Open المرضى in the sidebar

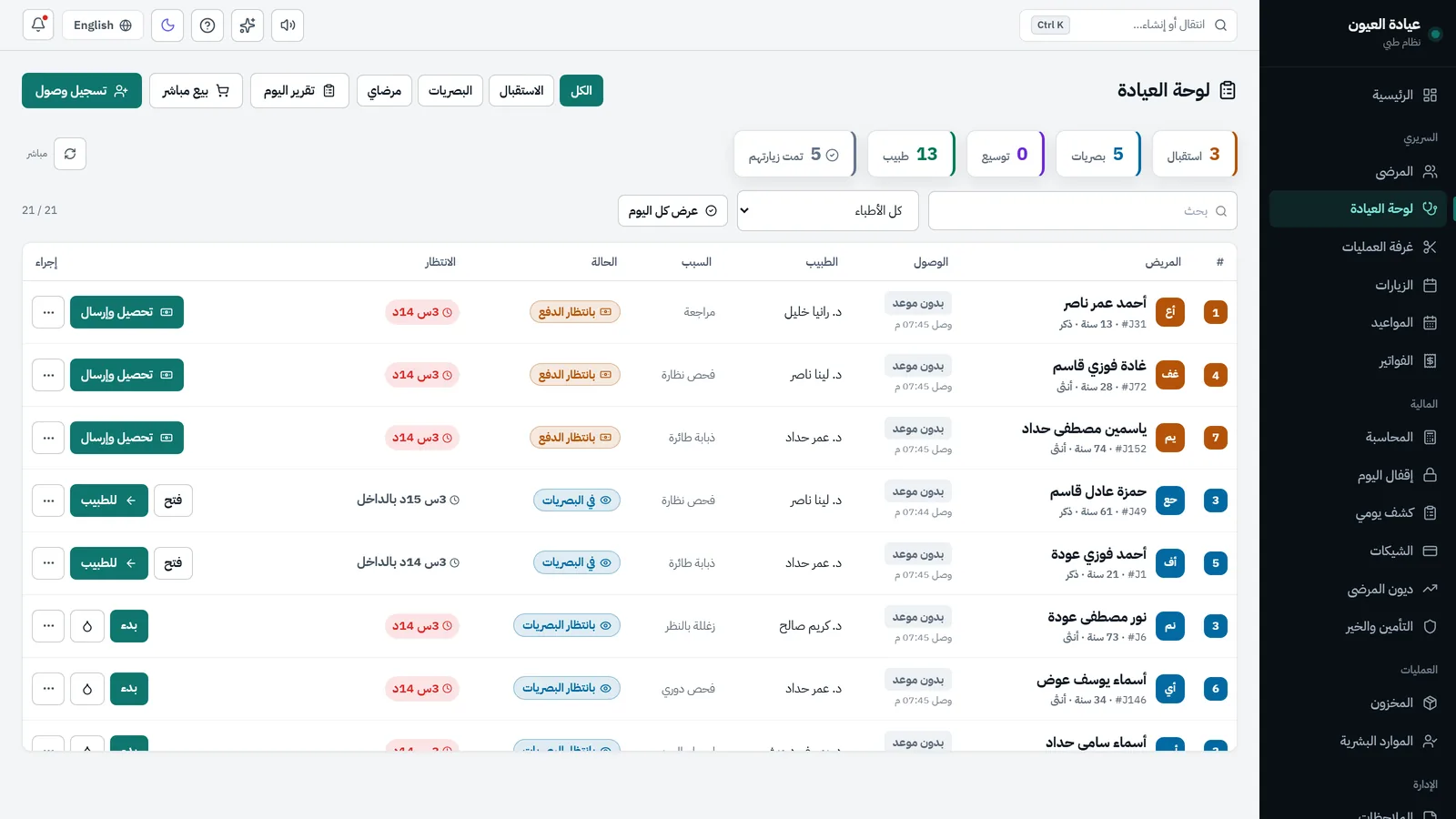(x=1358, y=171)
